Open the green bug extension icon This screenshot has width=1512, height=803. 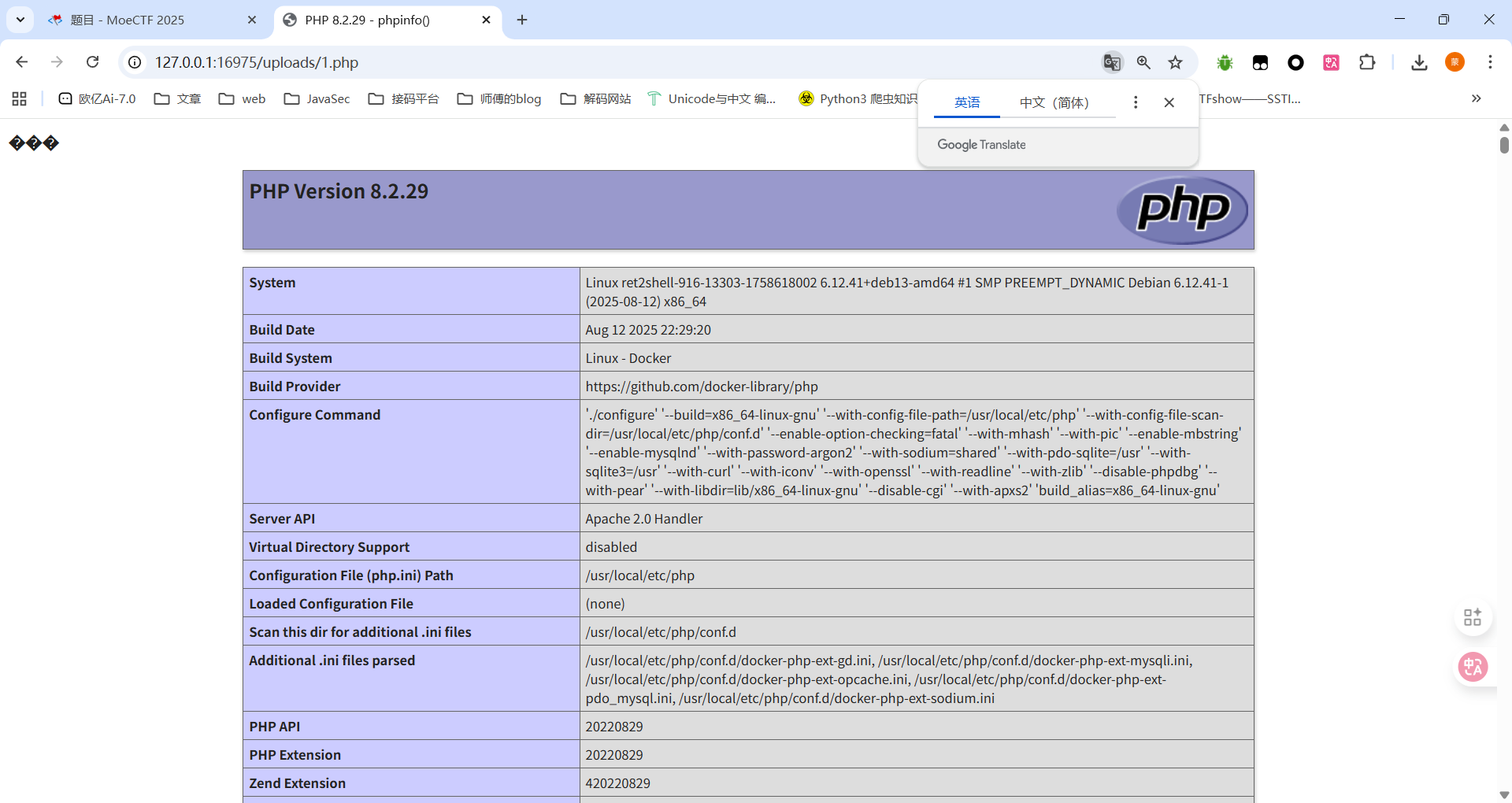[1225, 62]
